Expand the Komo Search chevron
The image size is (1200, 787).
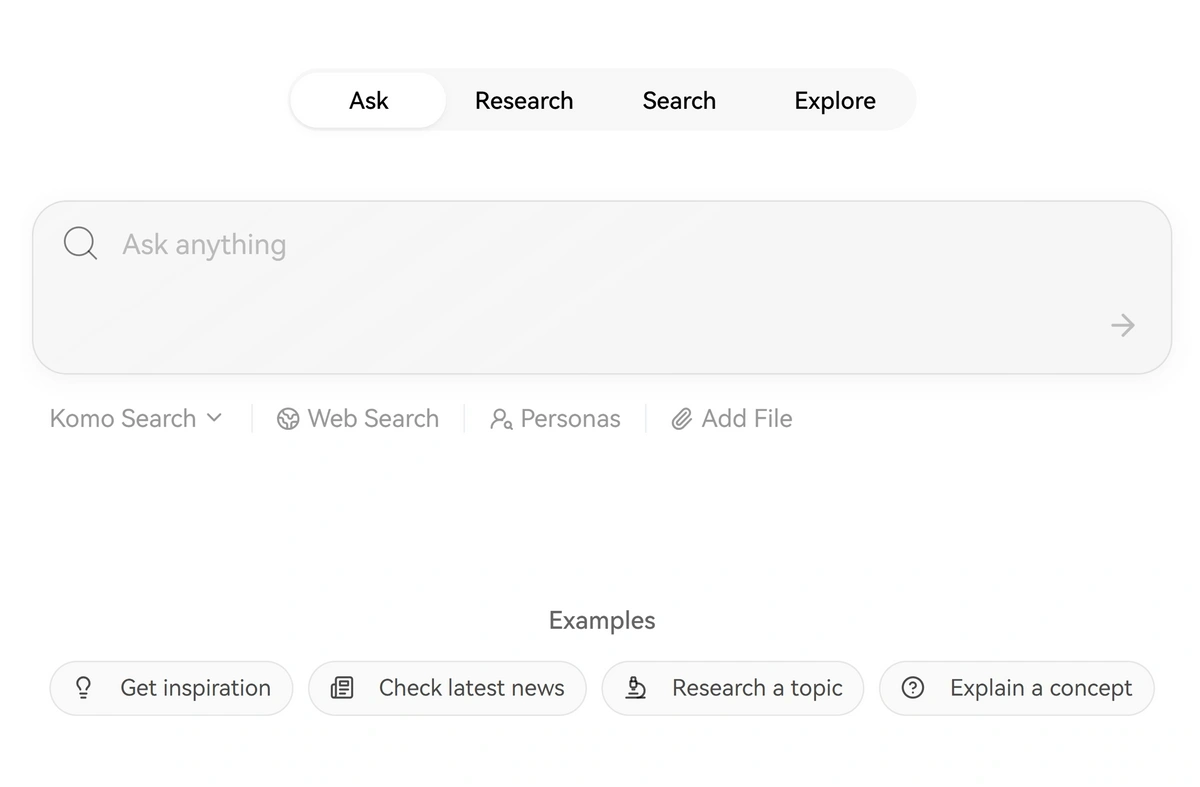pos(214,419)
